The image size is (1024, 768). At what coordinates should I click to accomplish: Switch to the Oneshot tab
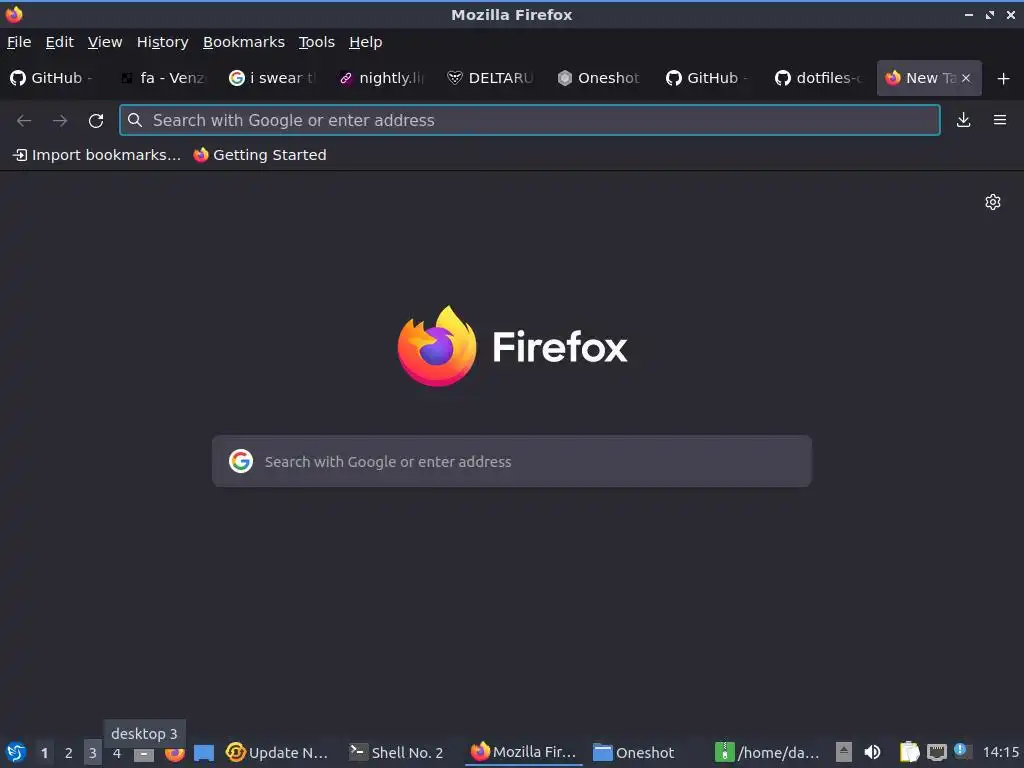tap(601, 78)
